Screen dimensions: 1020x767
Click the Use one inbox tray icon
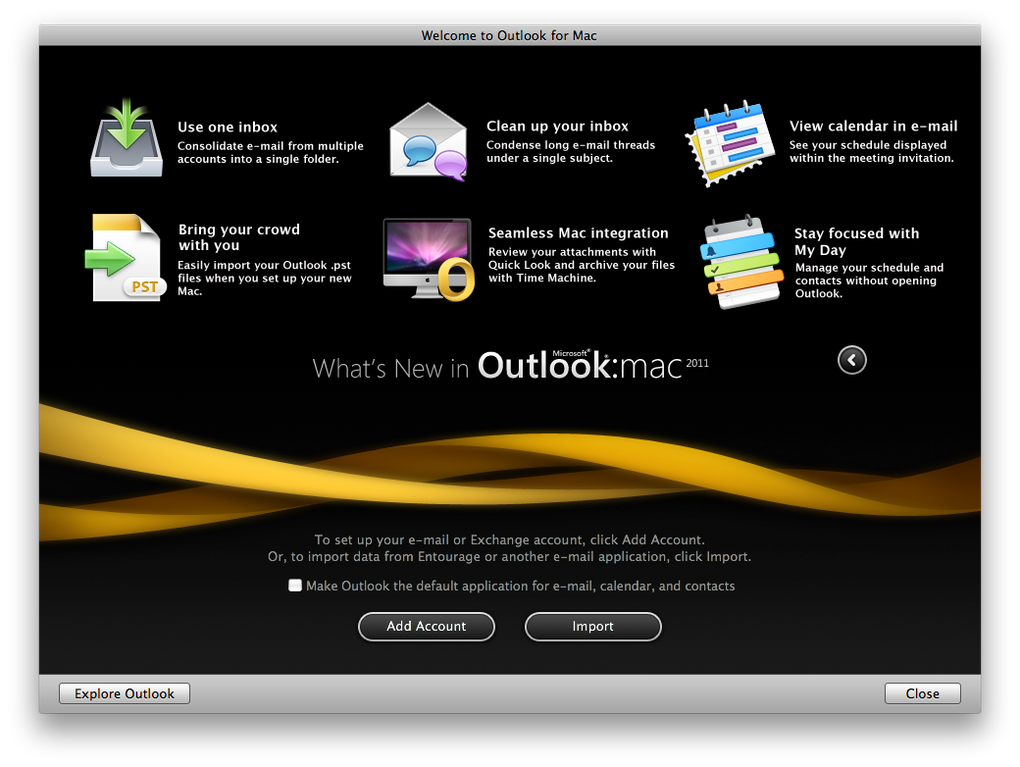[x=125, y=138]
